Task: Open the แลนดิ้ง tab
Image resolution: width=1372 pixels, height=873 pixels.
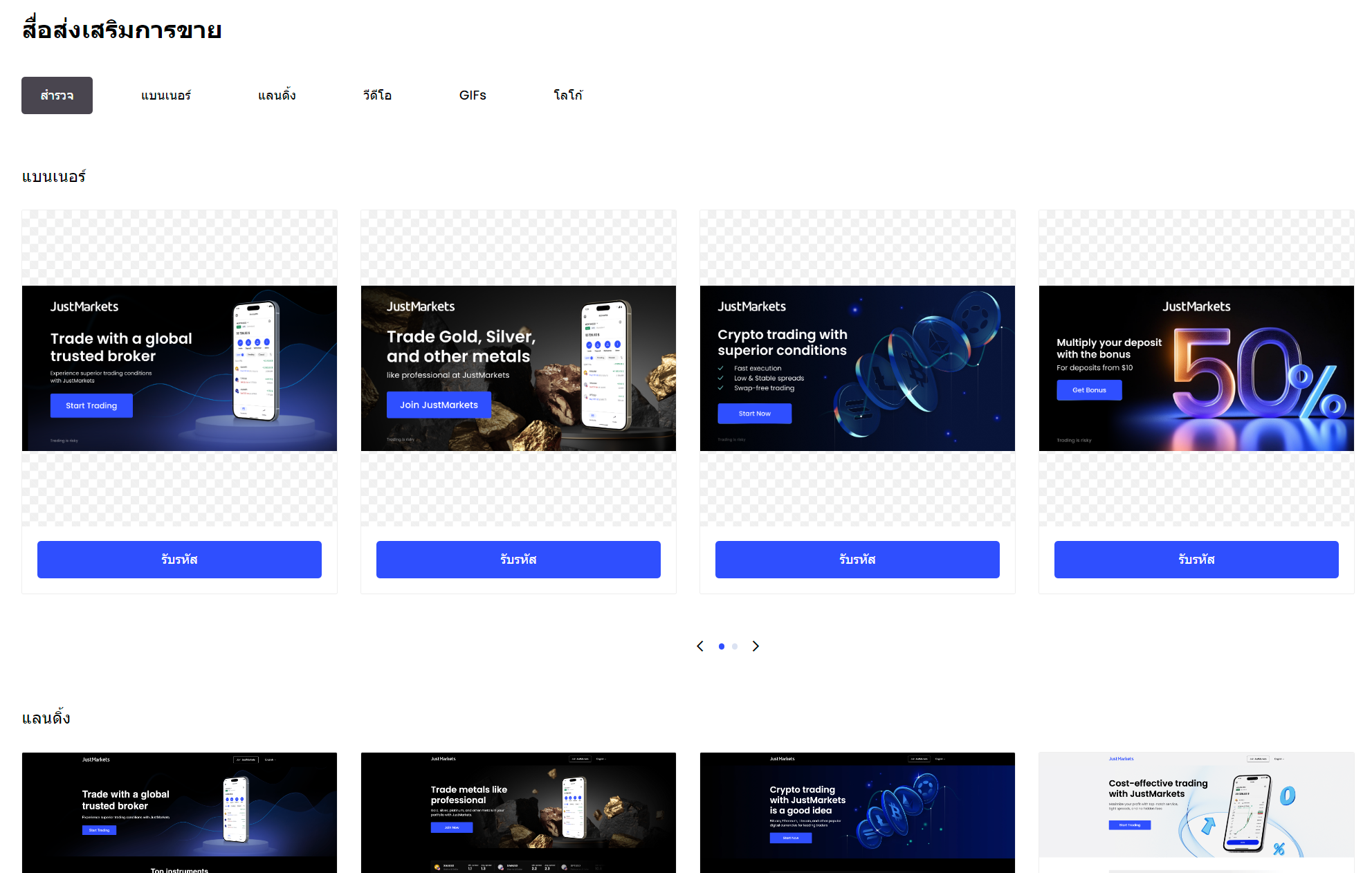Action: tap(277, 95)
